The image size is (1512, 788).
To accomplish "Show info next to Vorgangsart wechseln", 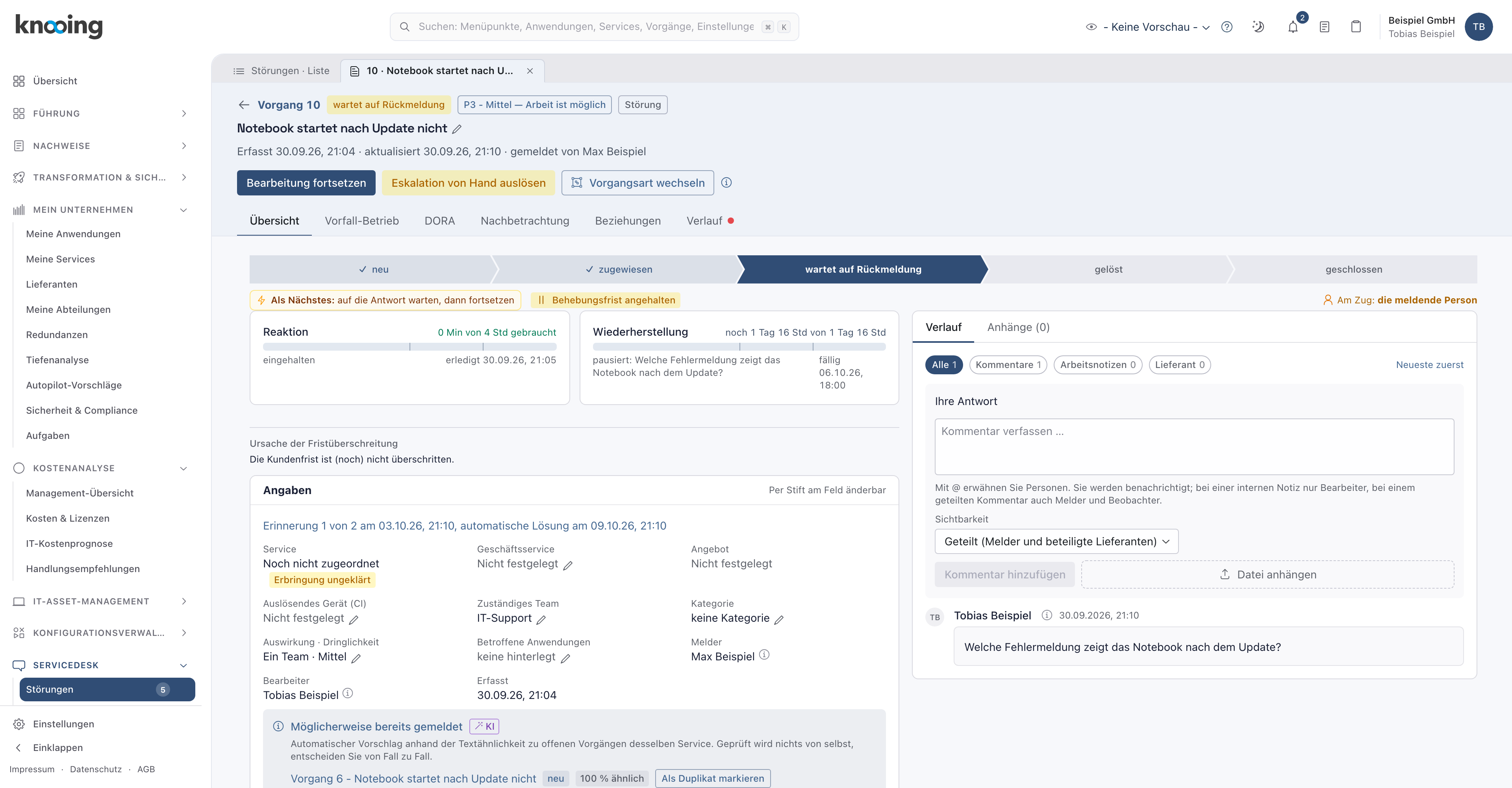I will (x=726, y=182).
